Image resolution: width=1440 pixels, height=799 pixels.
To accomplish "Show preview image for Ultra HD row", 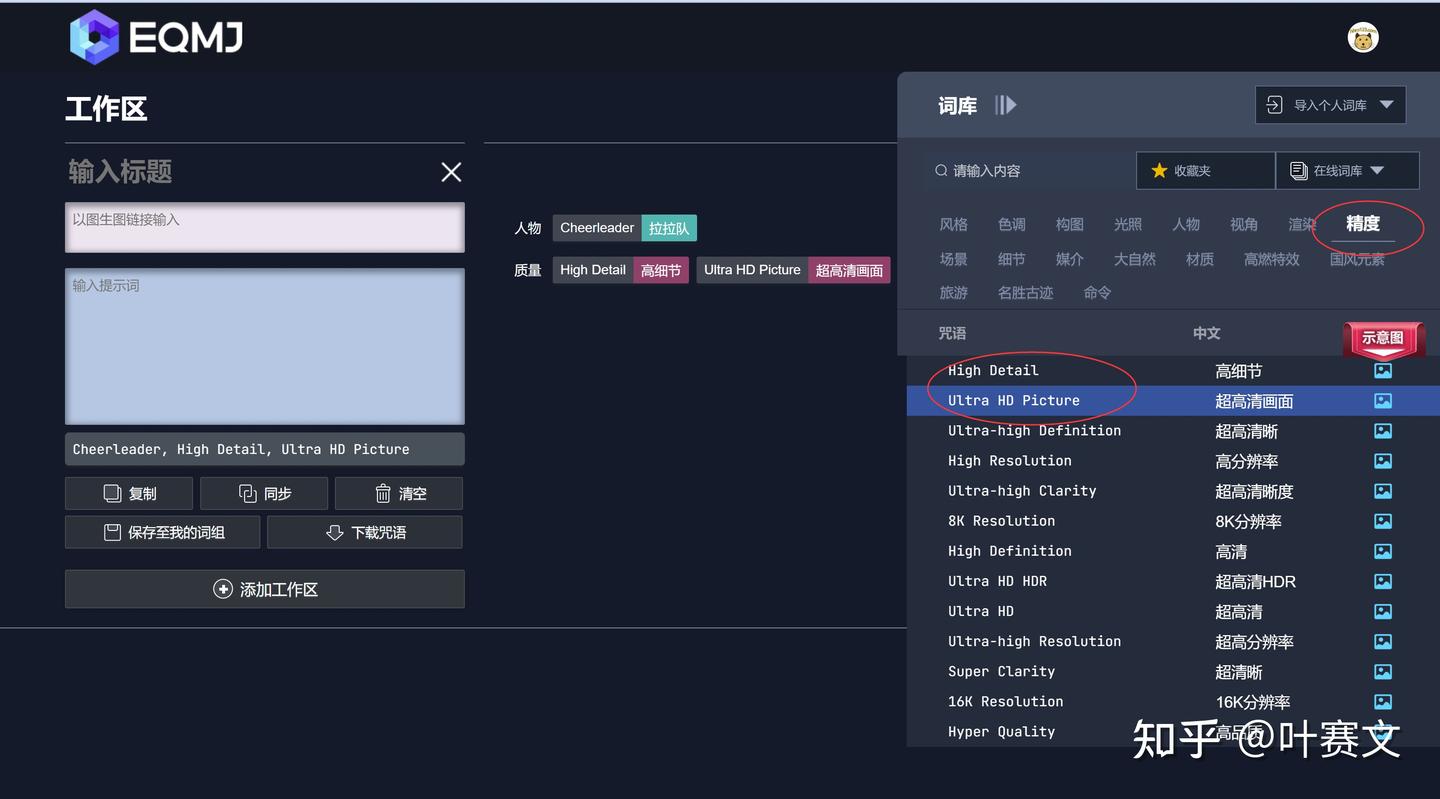I will (x=1383, y=611).
